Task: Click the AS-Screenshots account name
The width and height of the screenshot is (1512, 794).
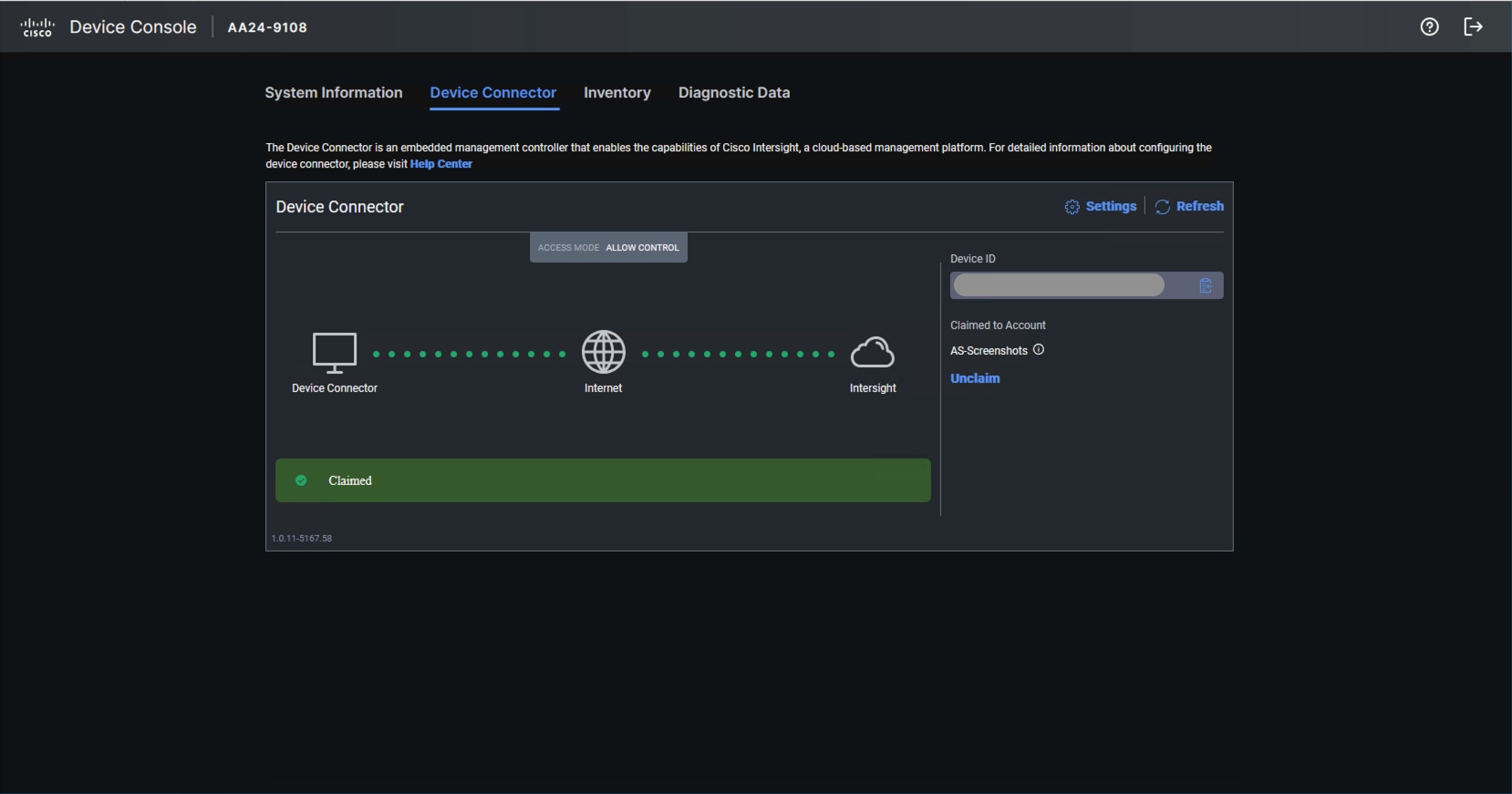Action: point(989,351)
